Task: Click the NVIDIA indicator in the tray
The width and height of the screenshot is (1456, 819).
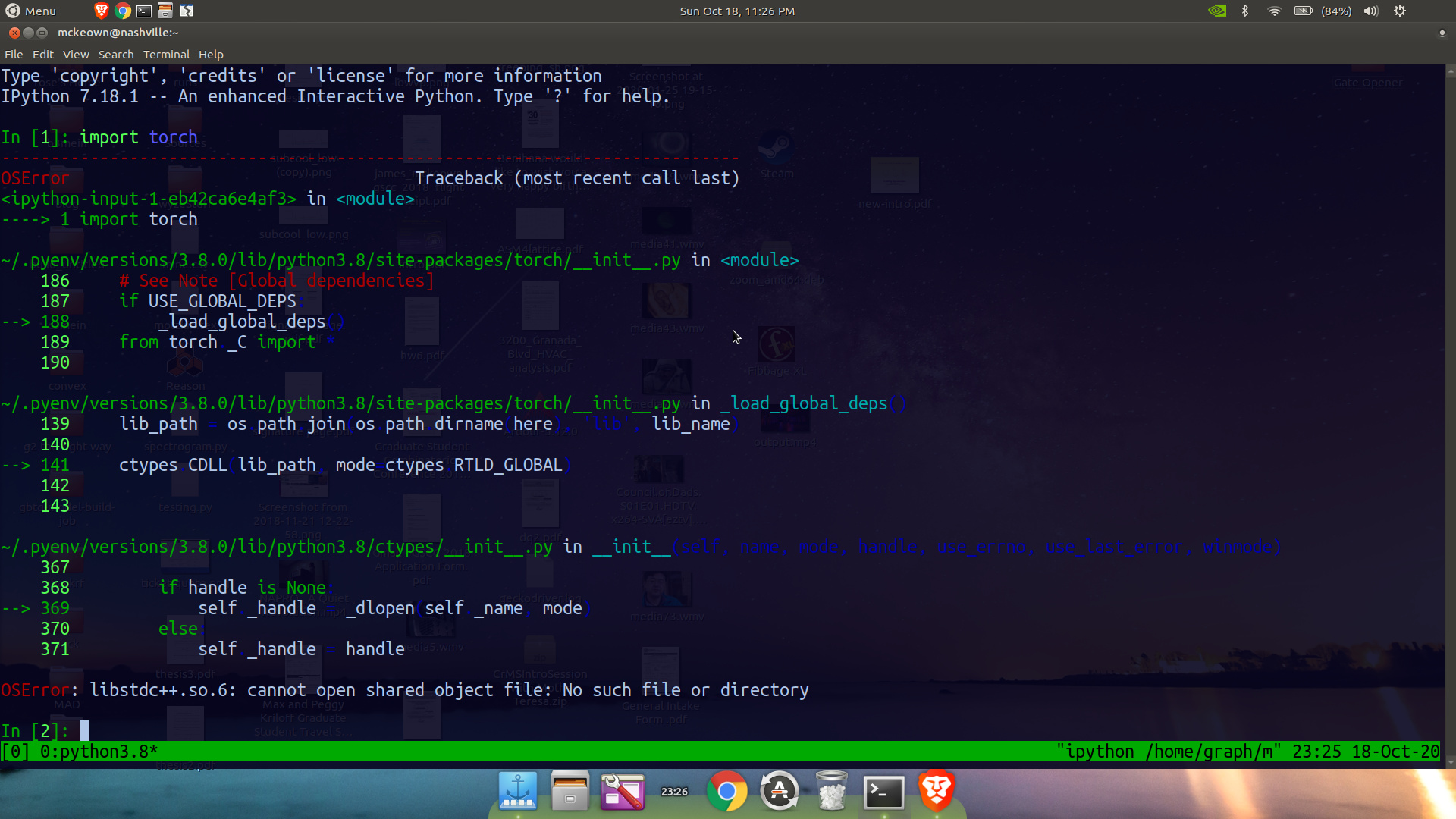Action: 1216,11
